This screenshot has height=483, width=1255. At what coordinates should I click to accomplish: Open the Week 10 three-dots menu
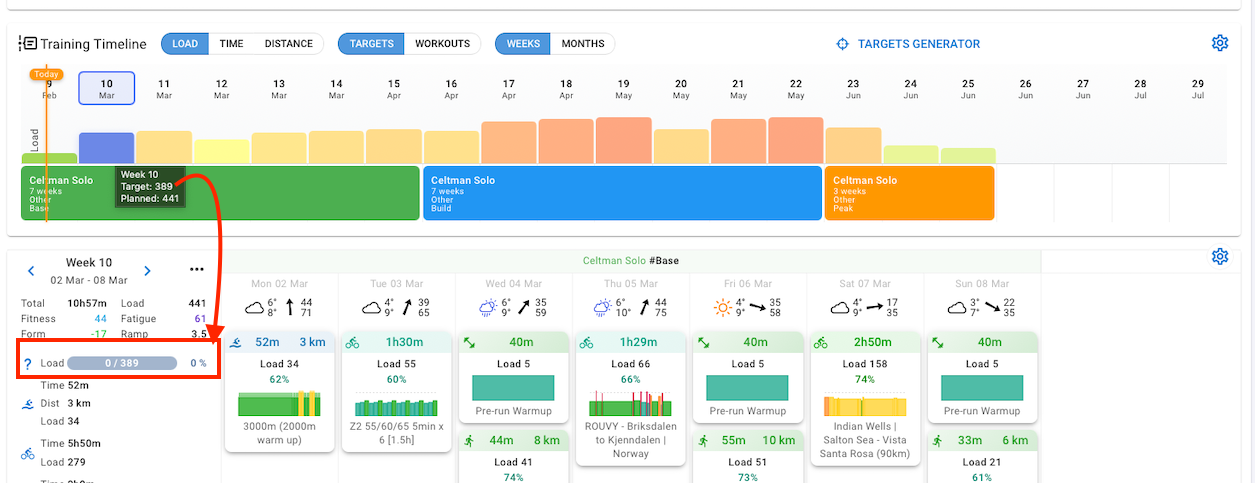pos(196,270)
